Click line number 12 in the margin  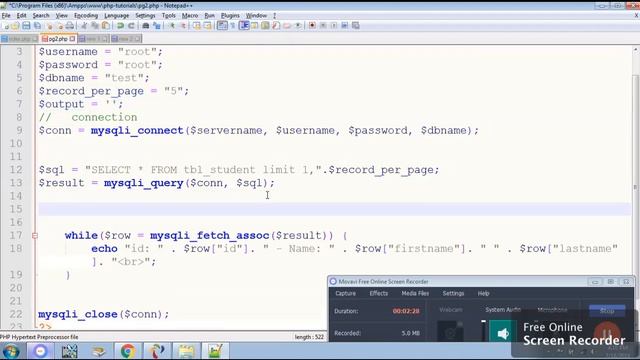pos(16,170)
